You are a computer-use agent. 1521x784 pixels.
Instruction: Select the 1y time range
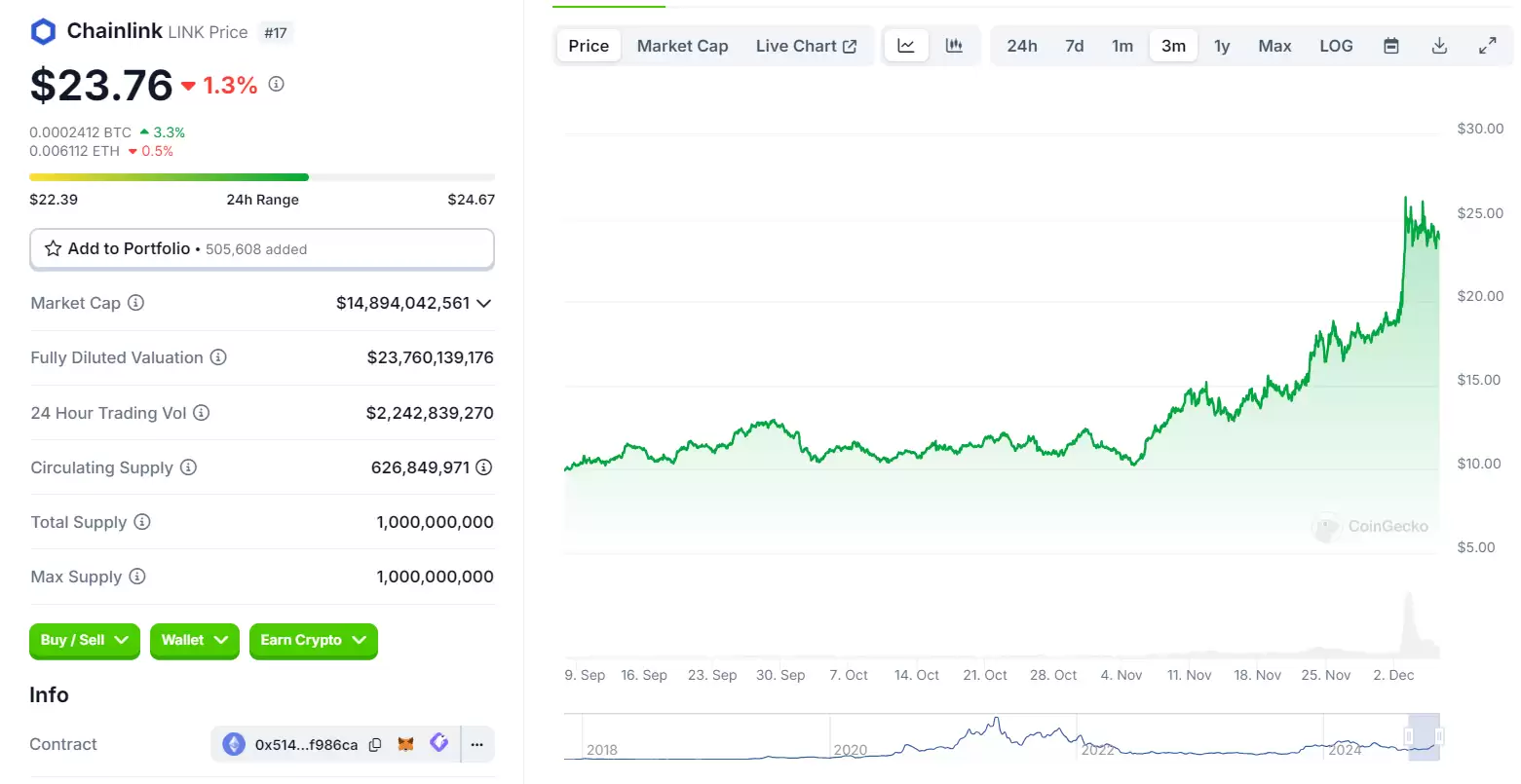tap(1222, 46)
